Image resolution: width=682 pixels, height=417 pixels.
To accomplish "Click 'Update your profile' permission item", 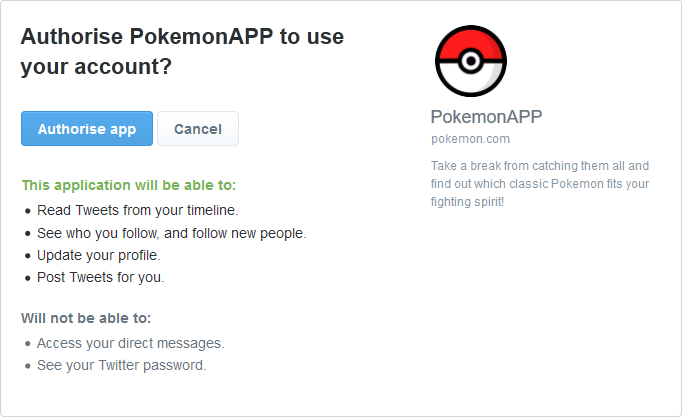I will pyautogui.click(x=99, y=255).
